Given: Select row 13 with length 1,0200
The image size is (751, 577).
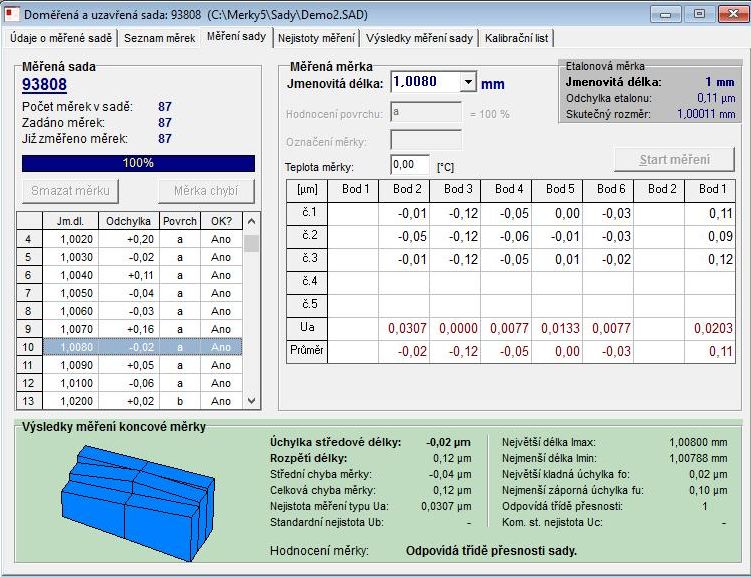Looking at the screenshot, I should [129, 401].
